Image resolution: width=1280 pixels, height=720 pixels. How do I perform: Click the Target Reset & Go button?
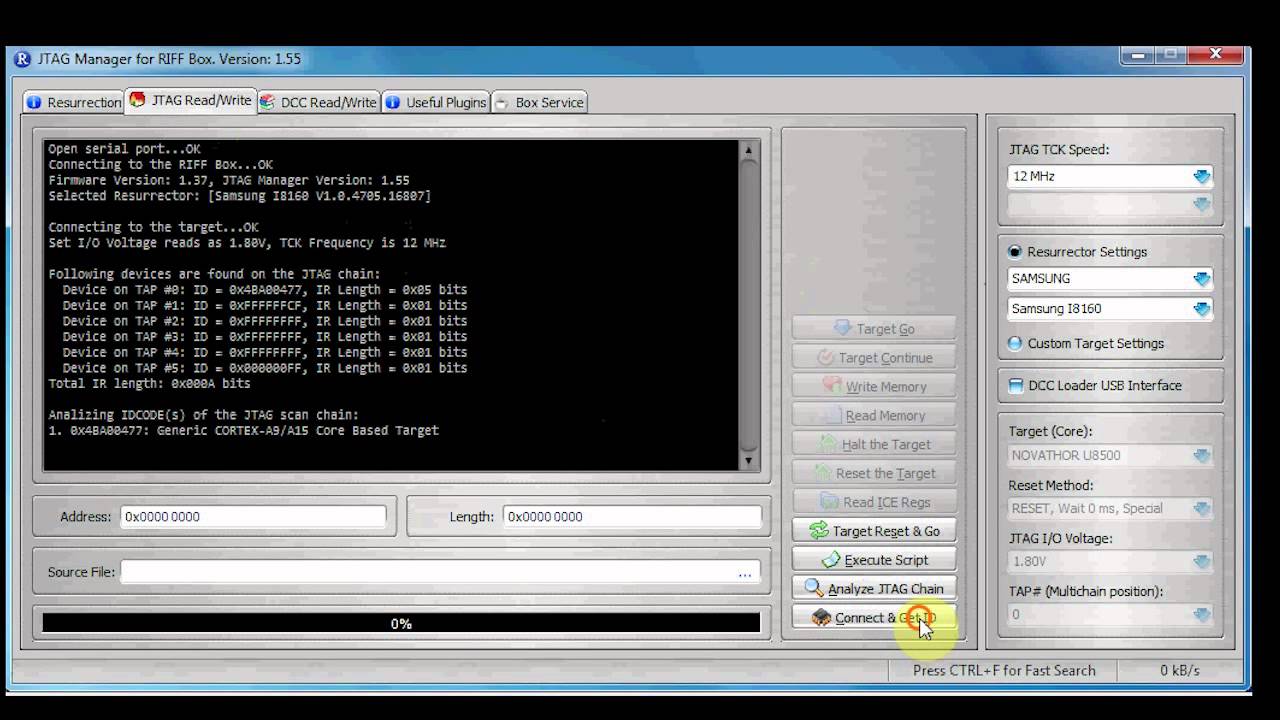click(x=874, y=531)
